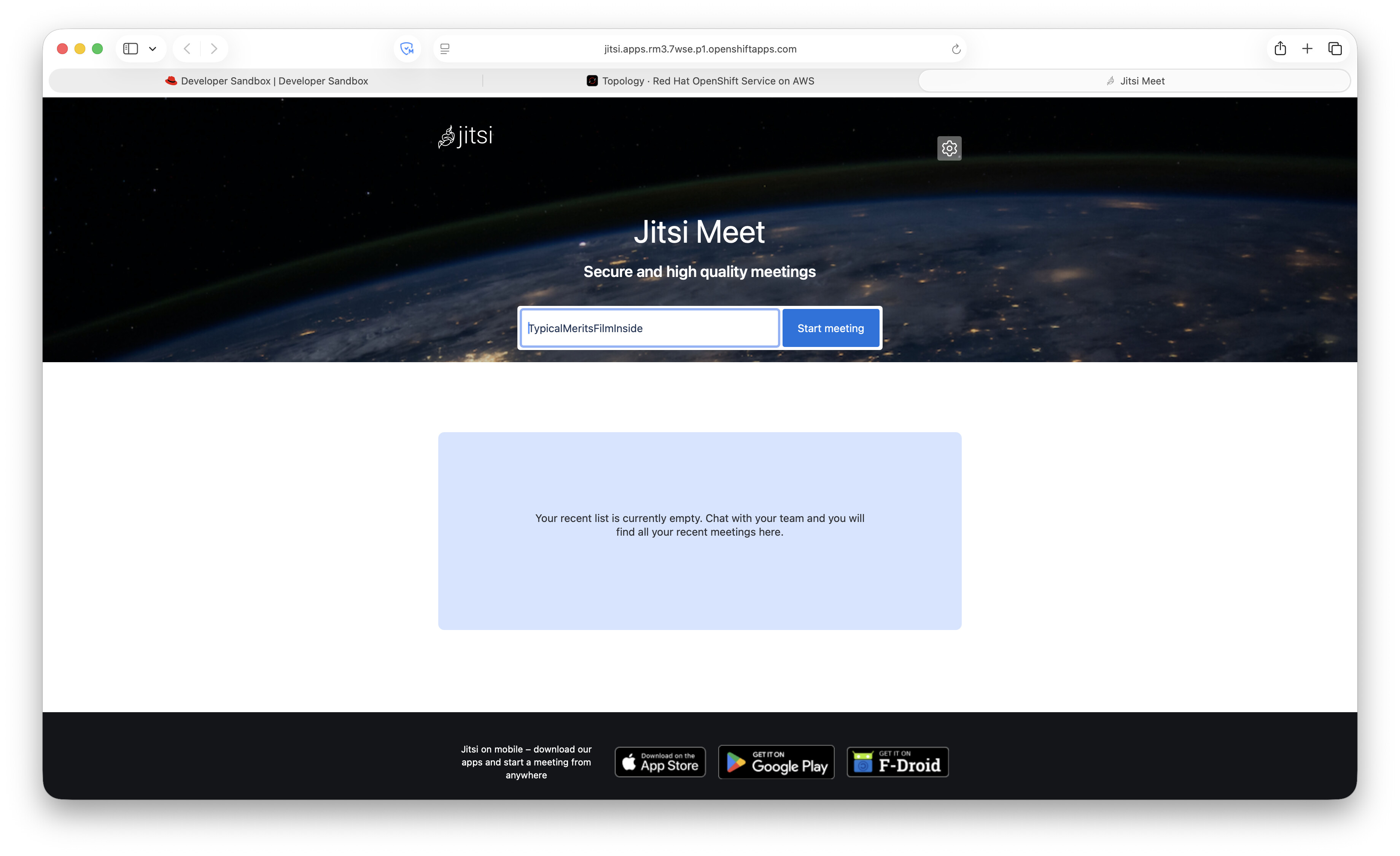Image resolution: width=1400 pixels, height=856 pixels.
Task: Expand the sidebar tab group dropdown arrow
Action: click(x=152, y=49)
